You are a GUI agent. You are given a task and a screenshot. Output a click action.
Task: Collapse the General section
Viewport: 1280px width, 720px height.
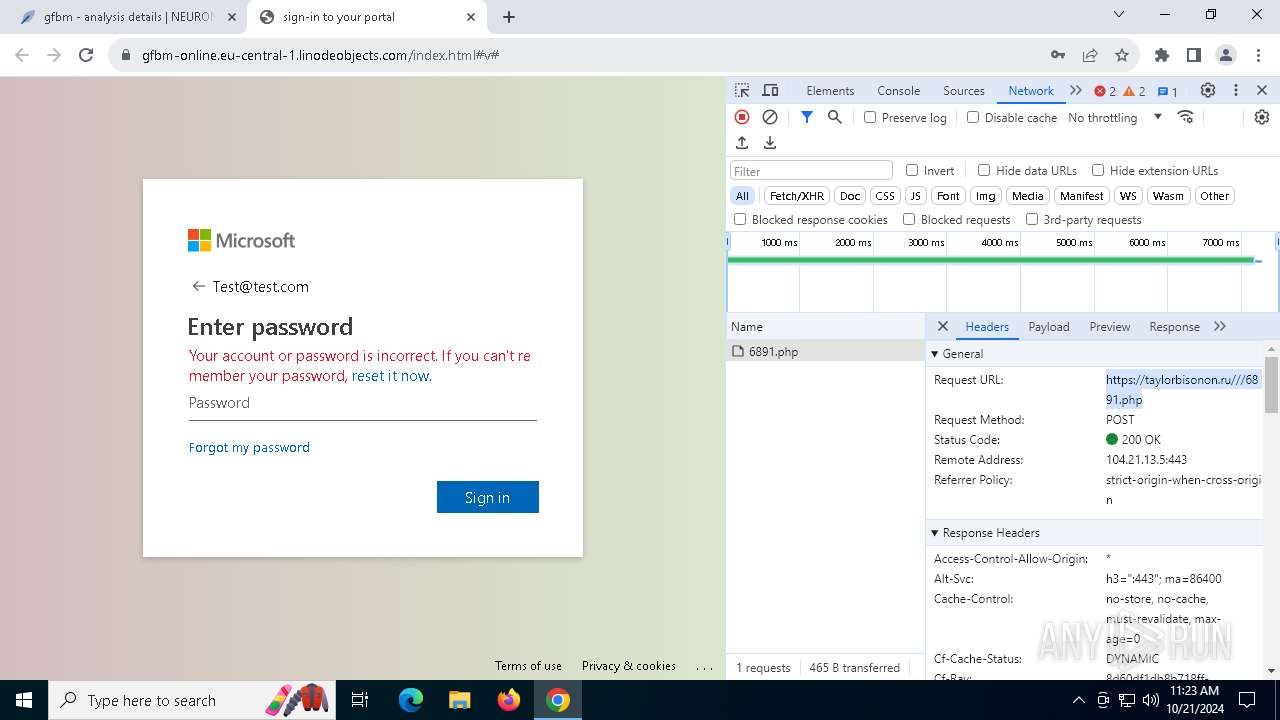tap(935, 354)
